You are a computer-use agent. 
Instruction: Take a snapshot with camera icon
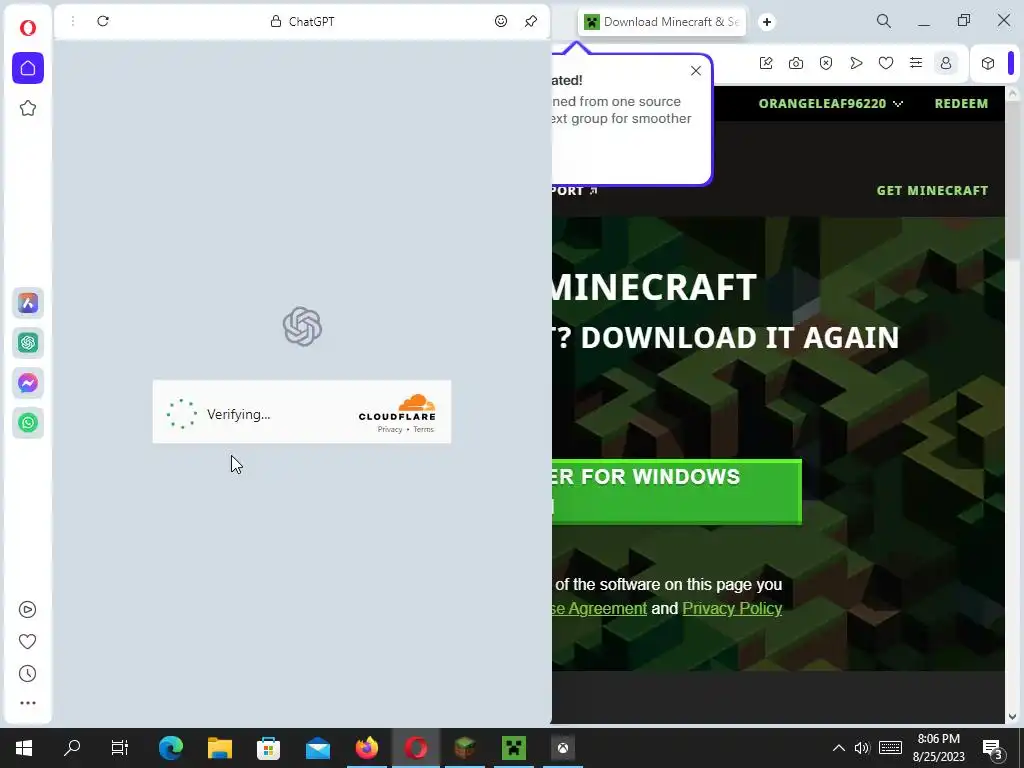796,63
